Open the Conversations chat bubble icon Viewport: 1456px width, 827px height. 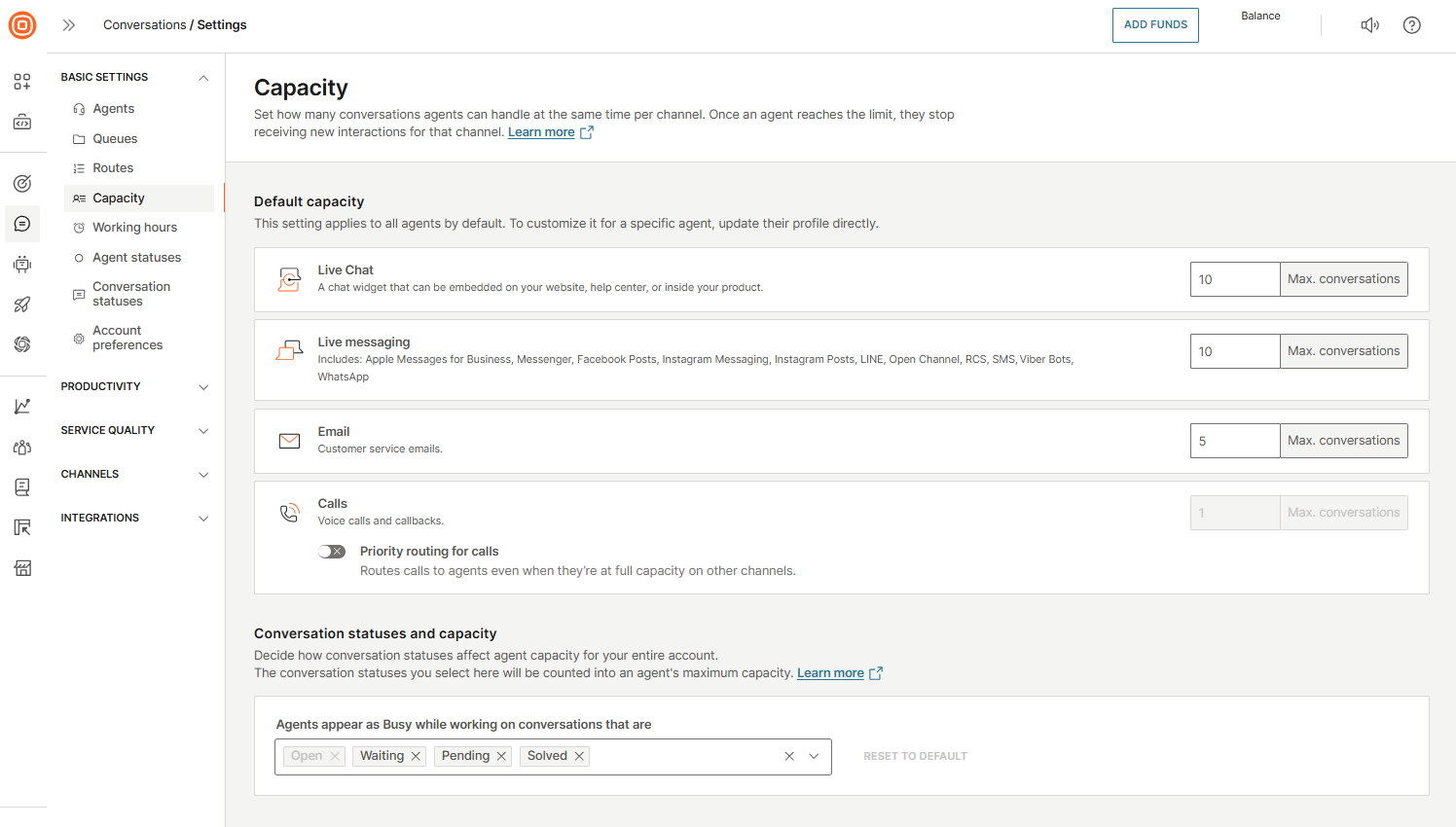pyautogui.click(x=22, y=224)
